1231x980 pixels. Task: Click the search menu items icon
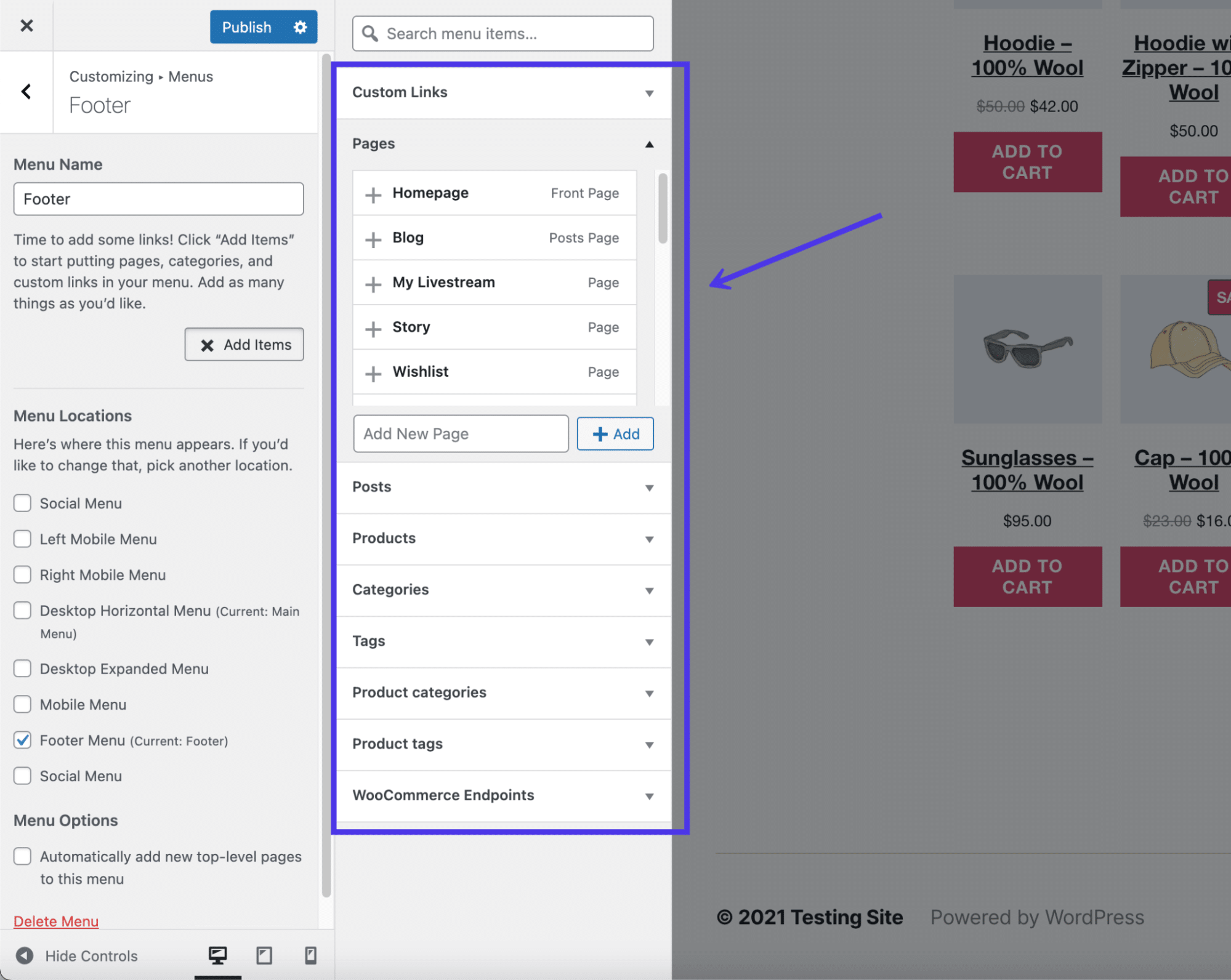(372, 33)
